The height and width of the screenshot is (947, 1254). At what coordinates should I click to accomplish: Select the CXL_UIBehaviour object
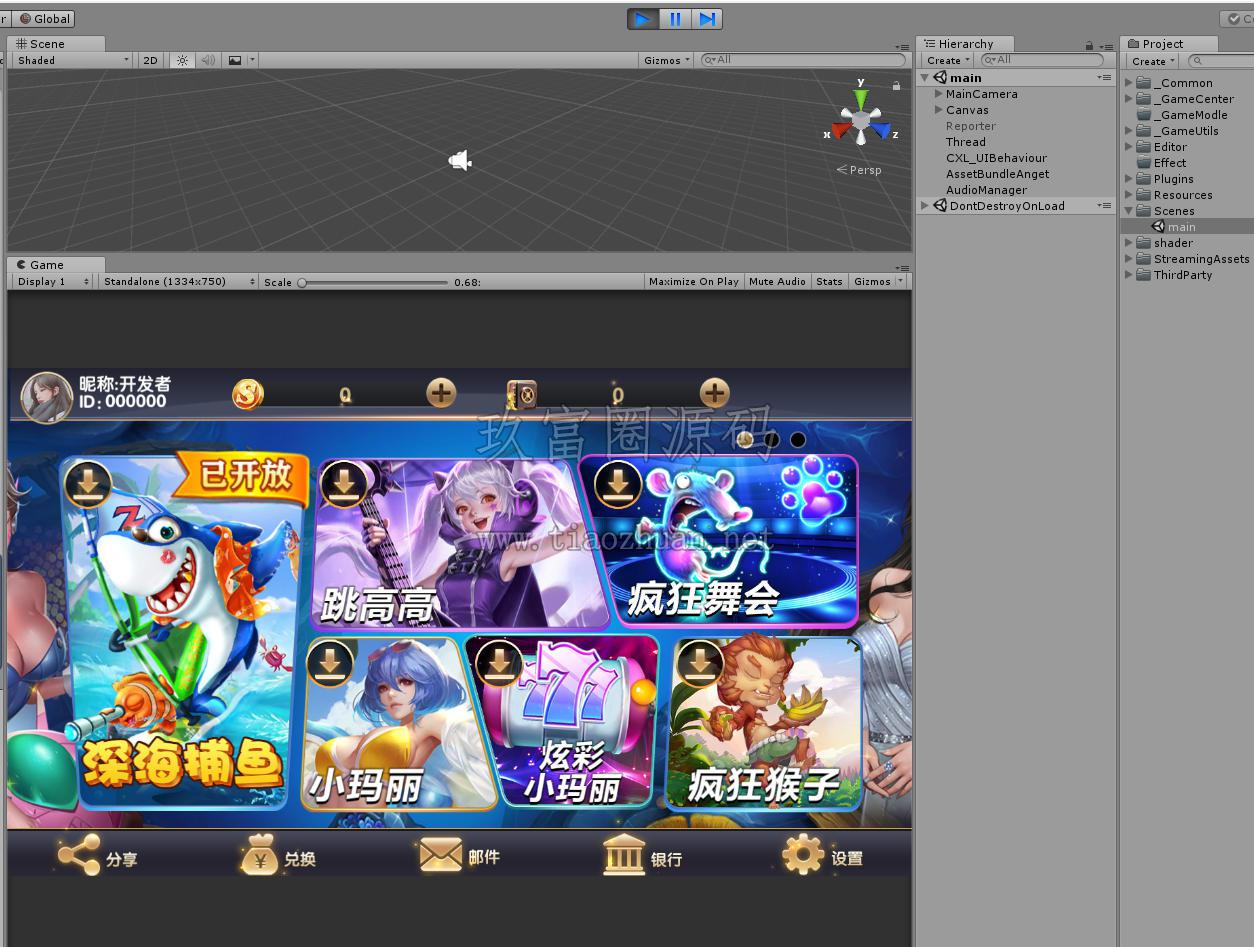pos(996,158)
